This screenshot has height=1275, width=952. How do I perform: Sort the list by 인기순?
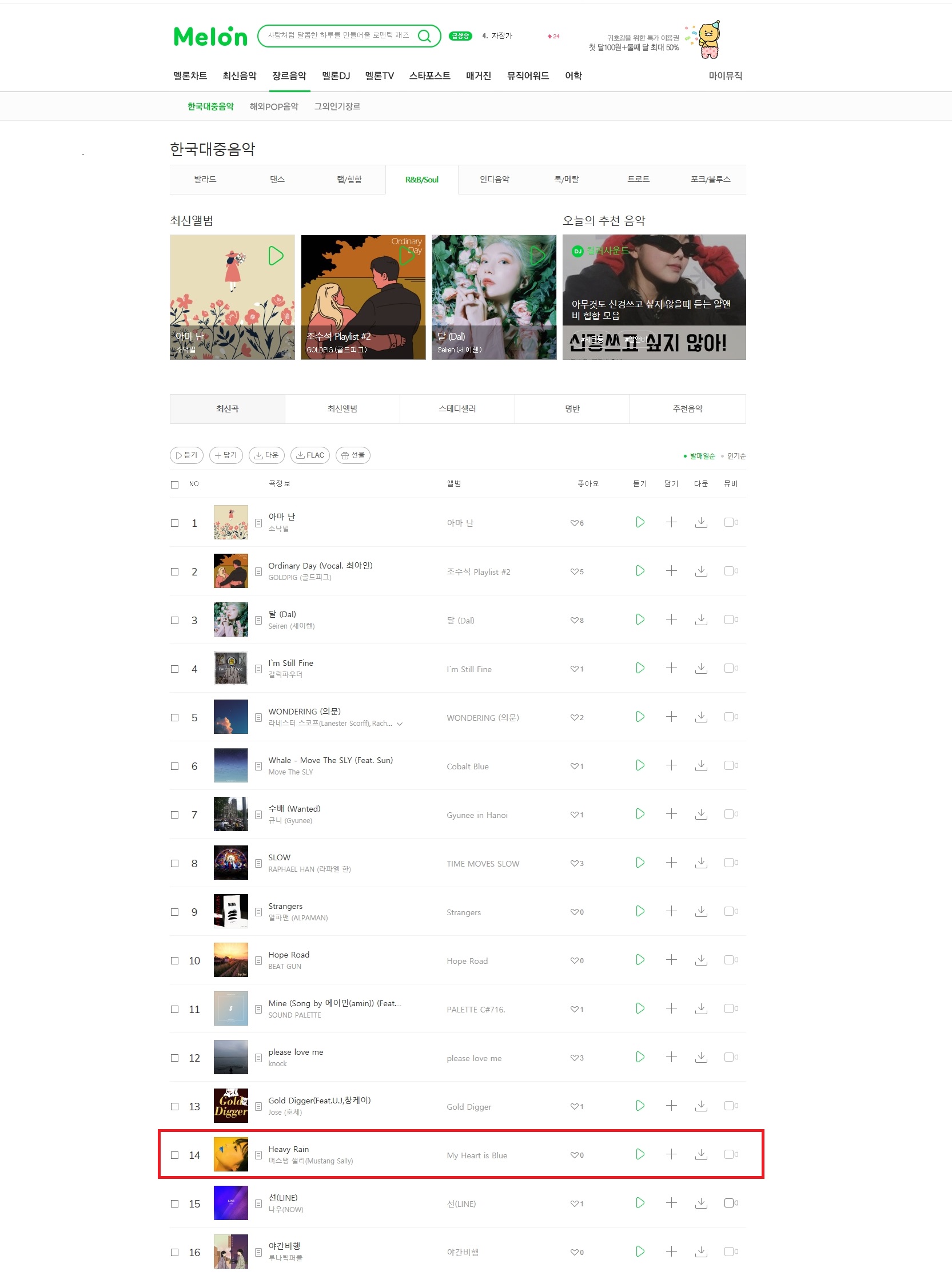click(x=736, y=456)
